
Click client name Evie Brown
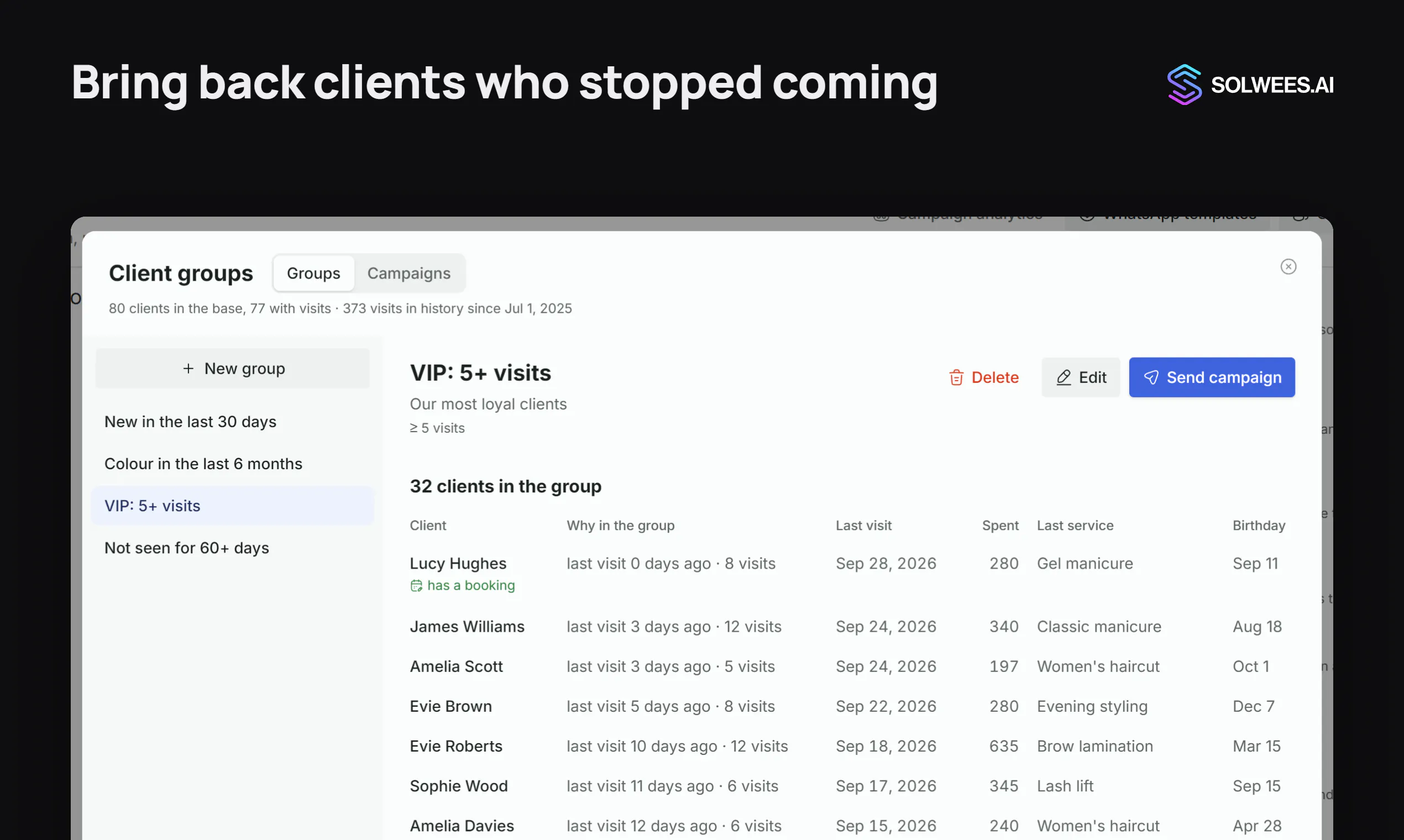coord(450,707)
